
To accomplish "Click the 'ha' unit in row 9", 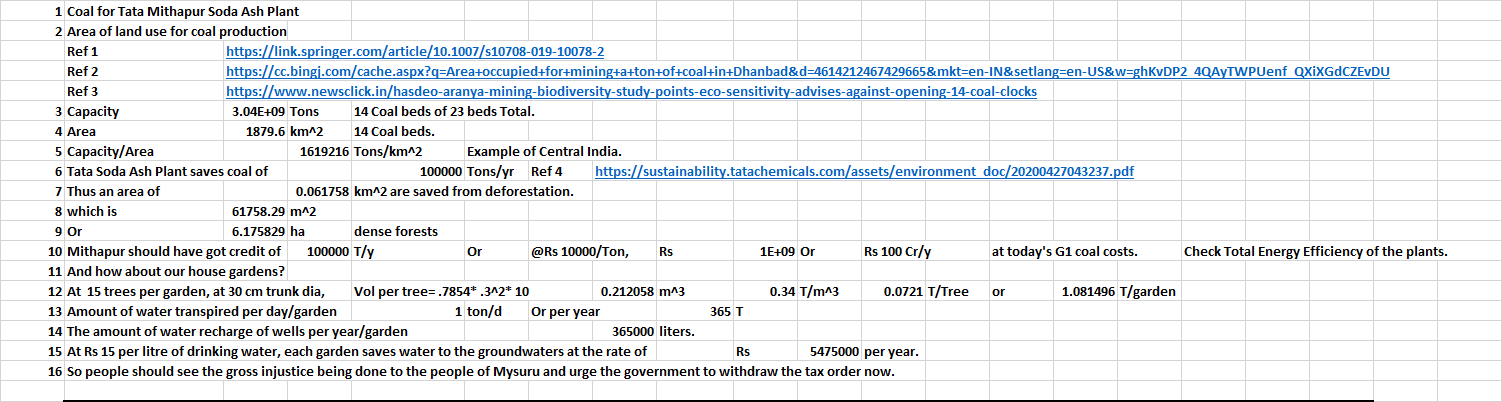I will pyautogui.click(x=298, y=231).
